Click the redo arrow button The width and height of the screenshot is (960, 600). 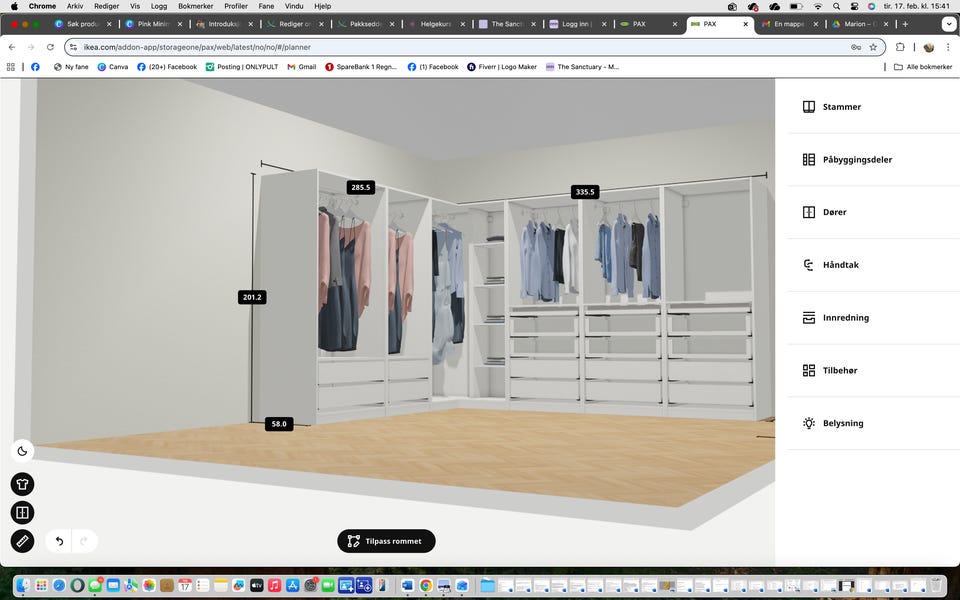coord(84,541)
